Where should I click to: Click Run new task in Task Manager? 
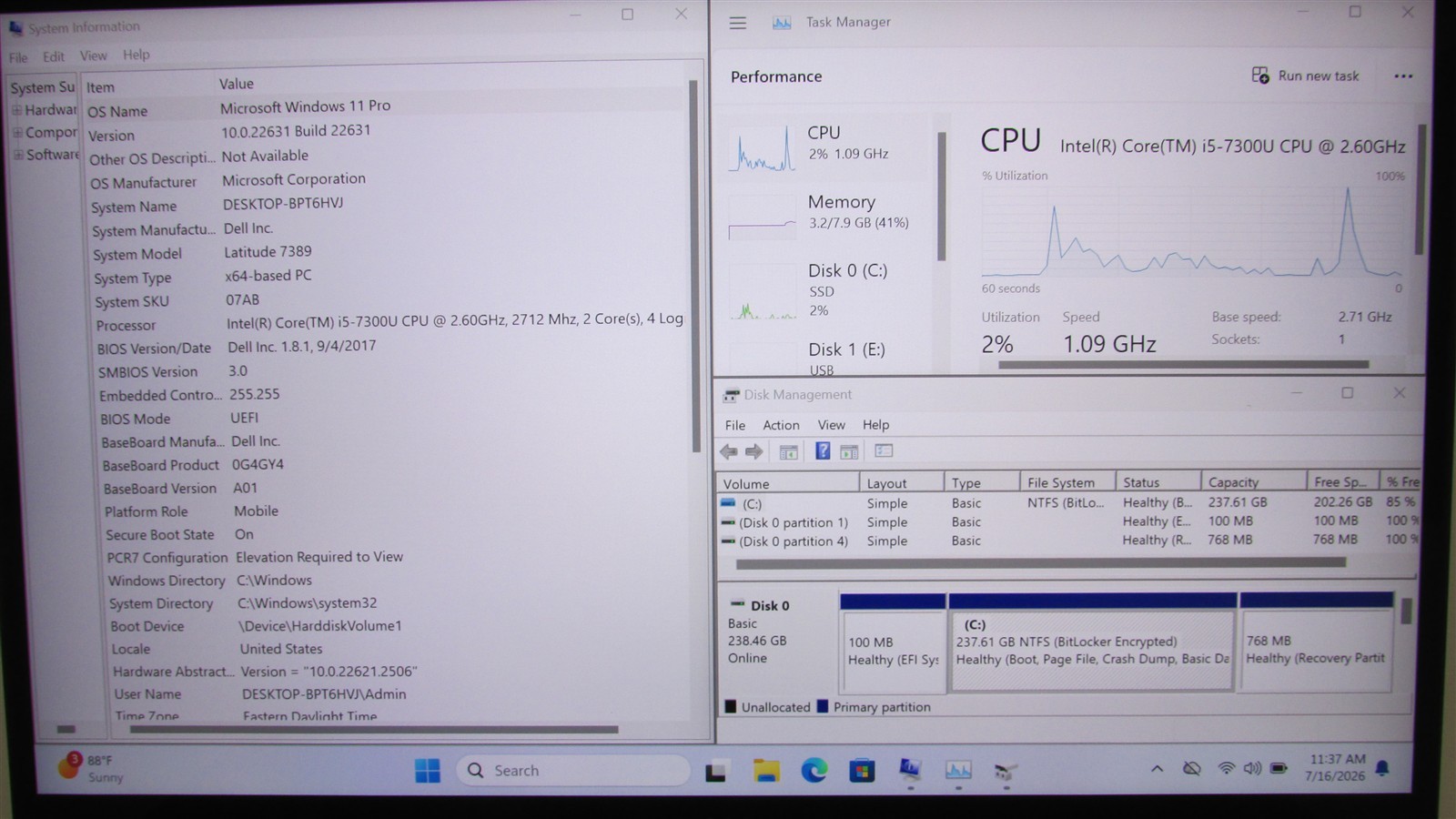coord(1306,76)
